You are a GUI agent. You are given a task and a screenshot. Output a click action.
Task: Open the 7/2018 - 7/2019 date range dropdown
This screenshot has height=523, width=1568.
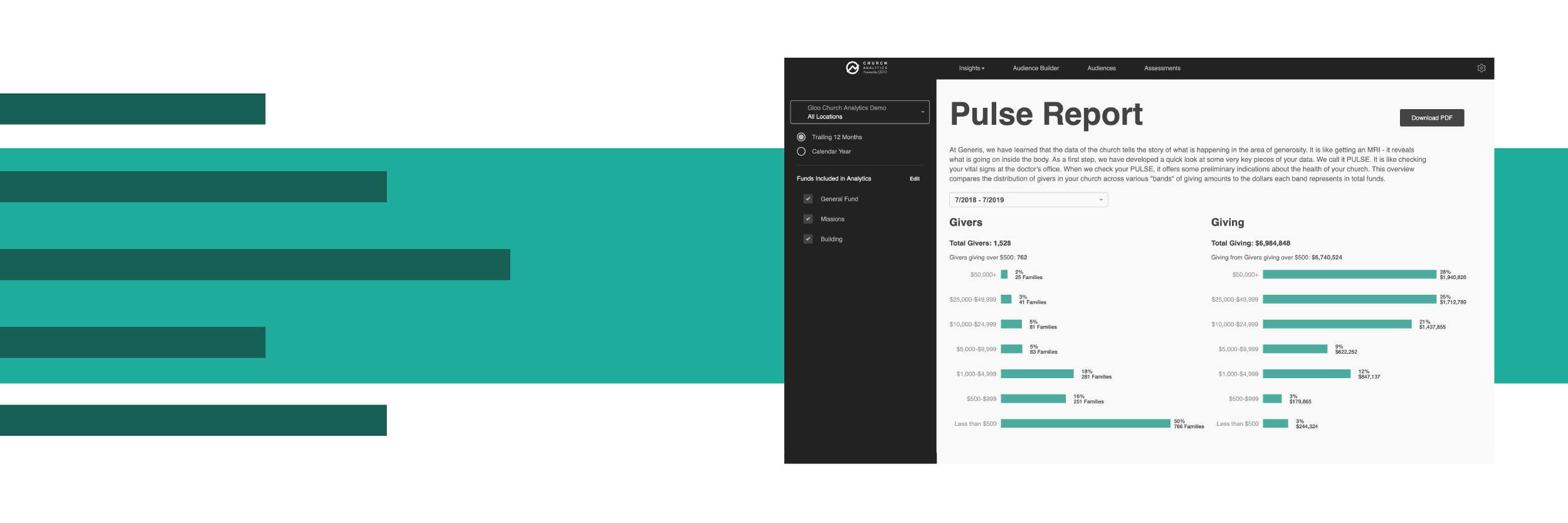pos(1028,200)
